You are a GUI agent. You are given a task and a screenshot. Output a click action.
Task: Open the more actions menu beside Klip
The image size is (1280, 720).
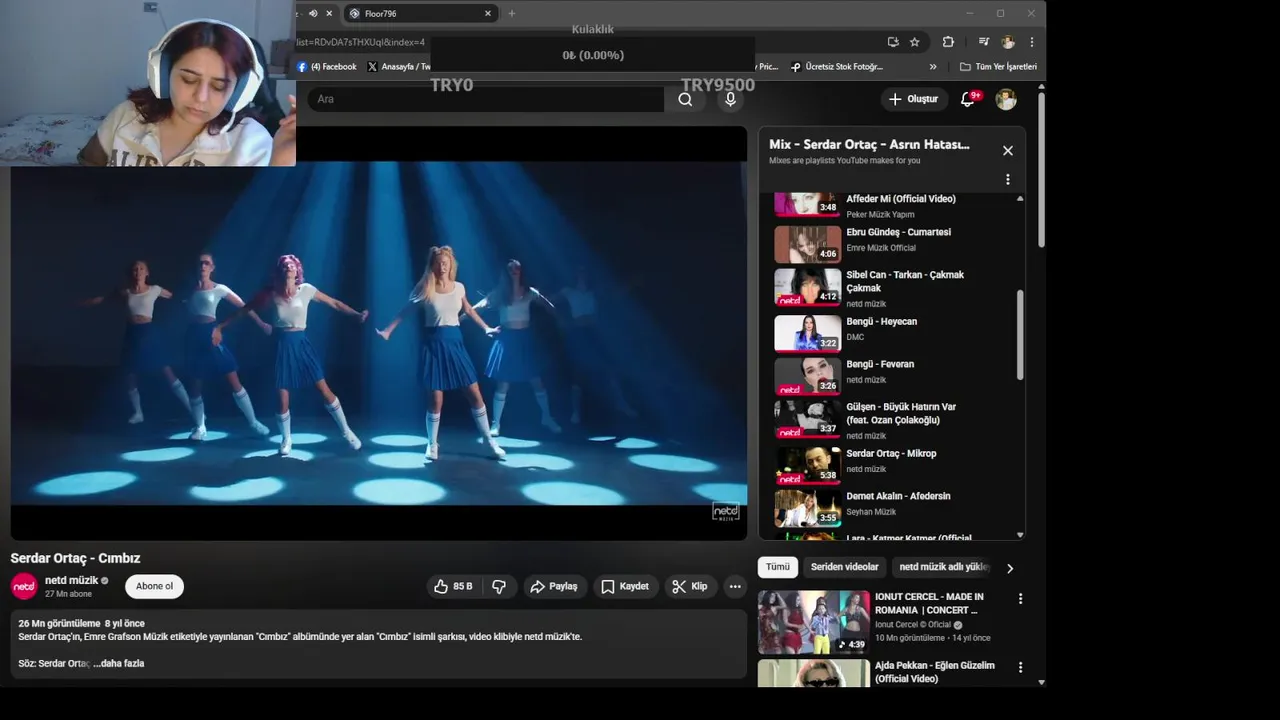(x=735, y=587)
